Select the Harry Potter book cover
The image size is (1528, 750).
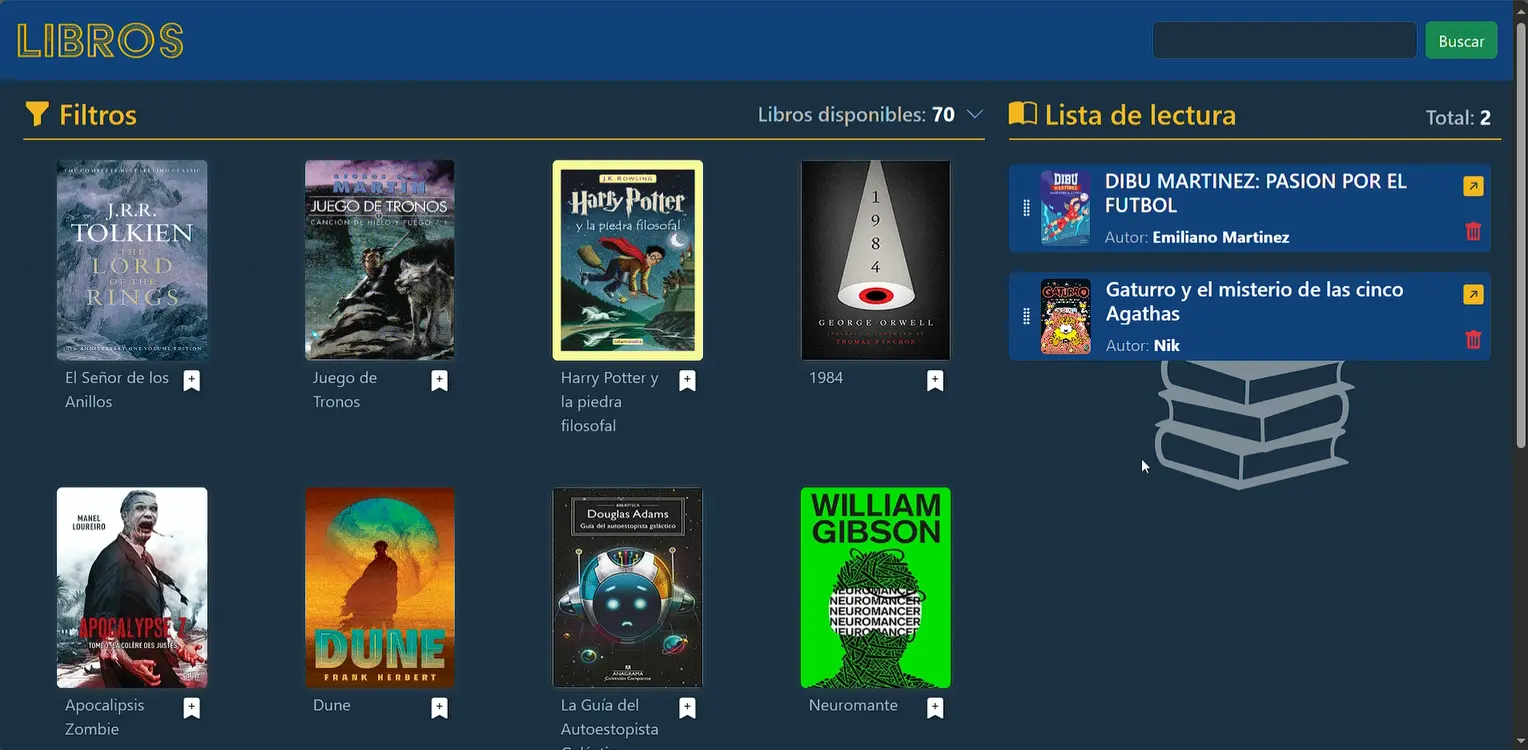[x=628, y=260]
